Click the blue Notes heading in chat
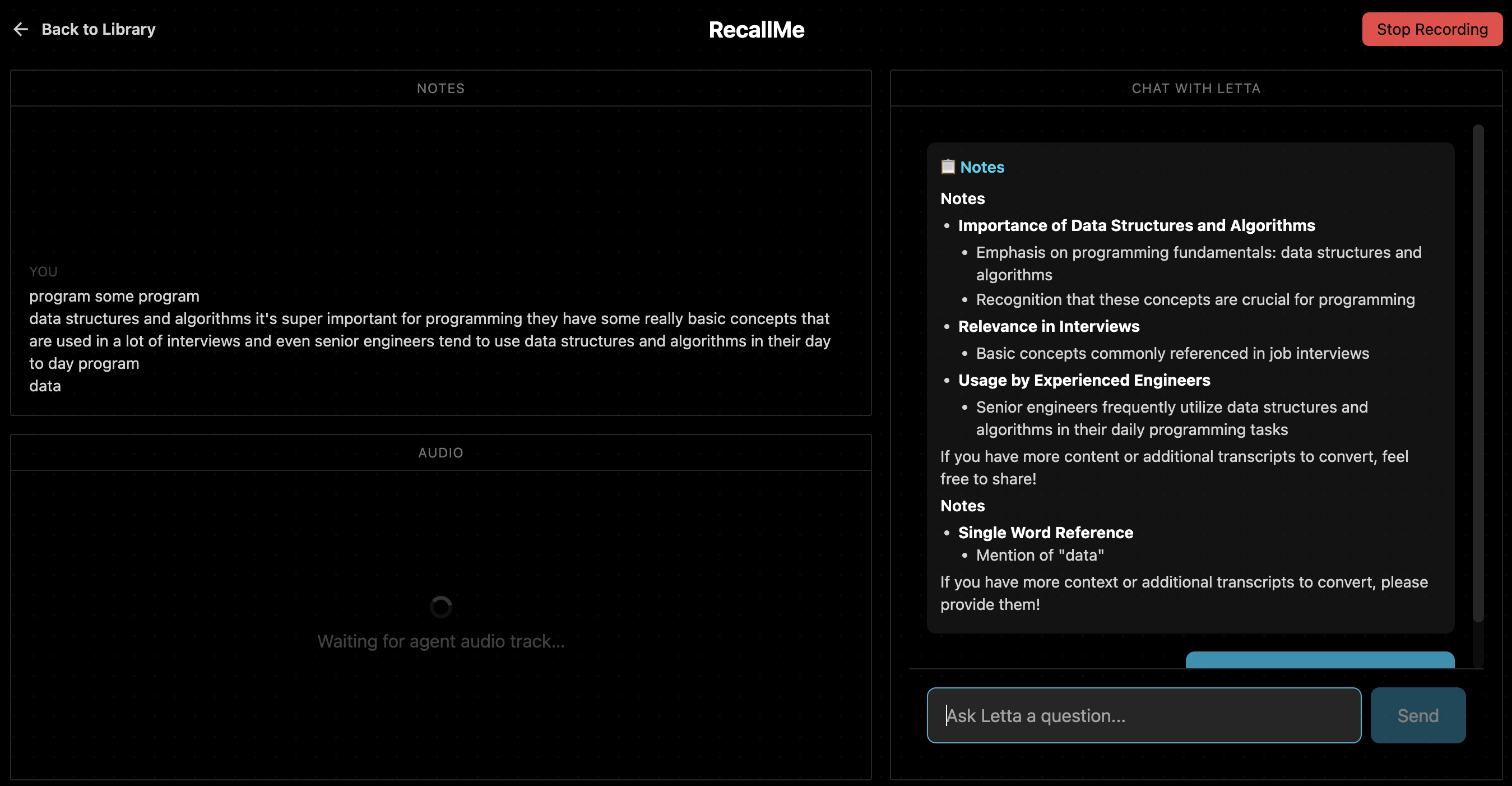The image size is (1512, 786). click(982, 167)
